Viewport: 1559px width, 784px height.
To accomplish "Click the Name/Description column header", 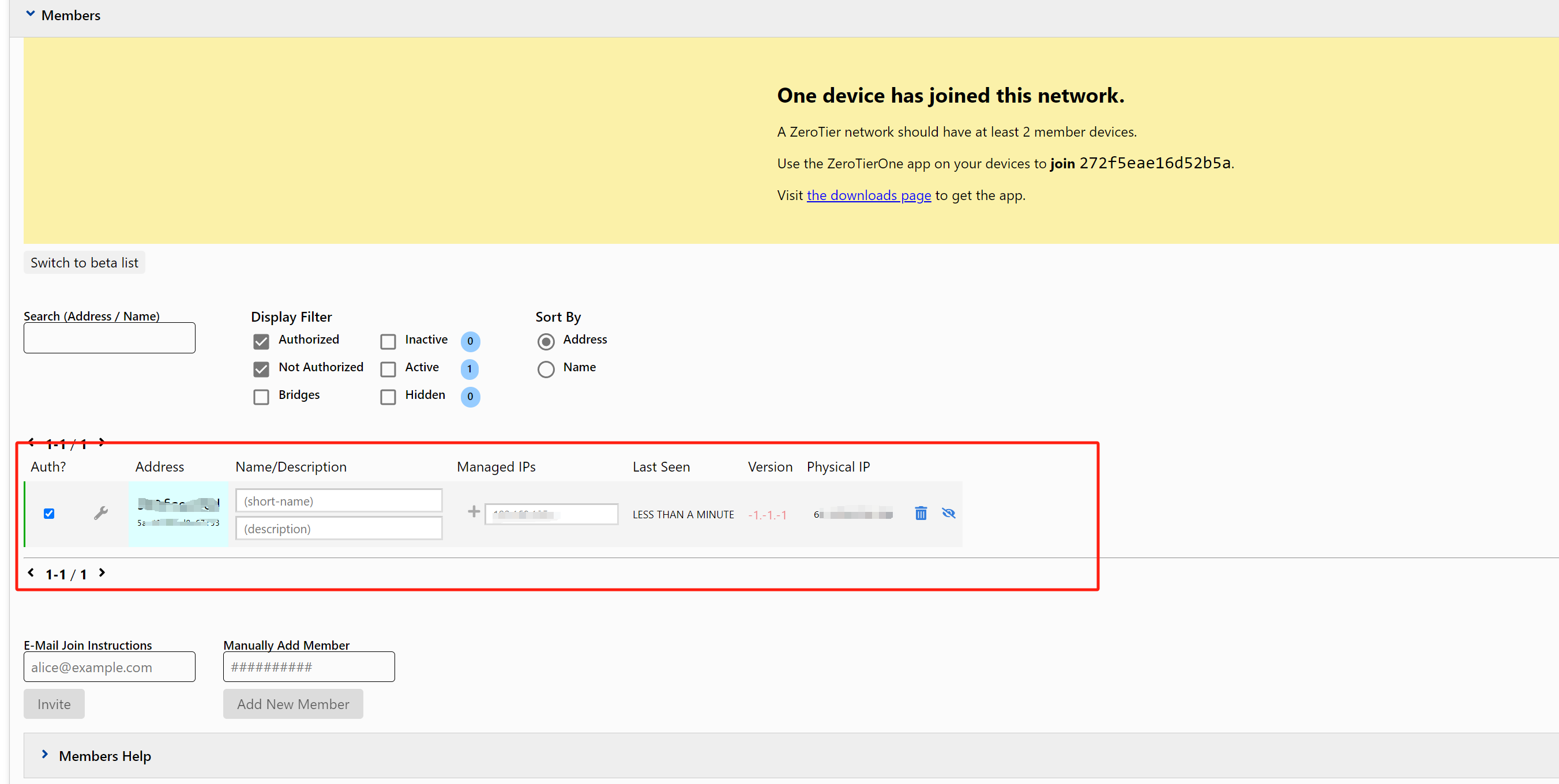I will 291,467.
